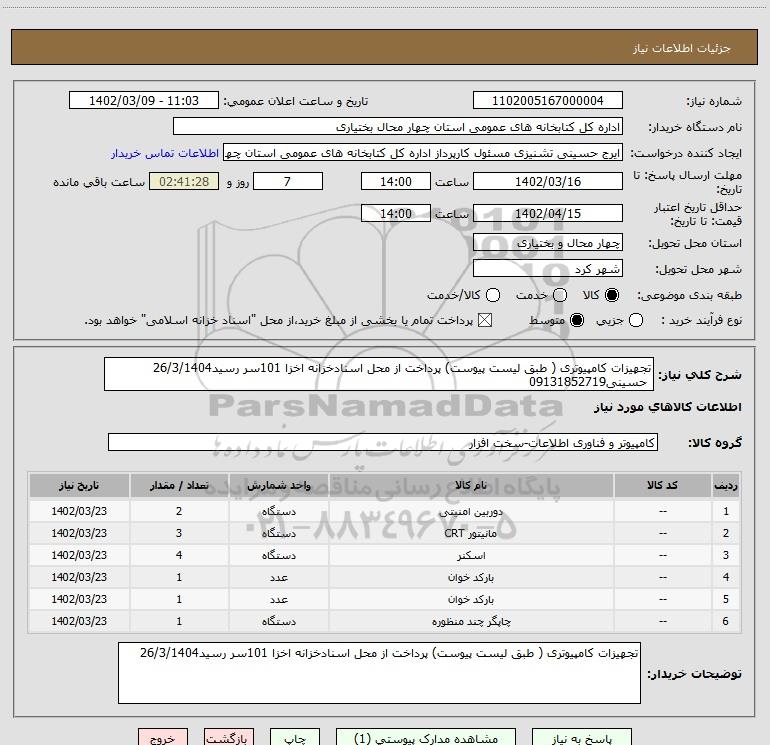Click the اسکنر item row
The height and width of the screenshot is (745, 770).
(x=385, y=555)
